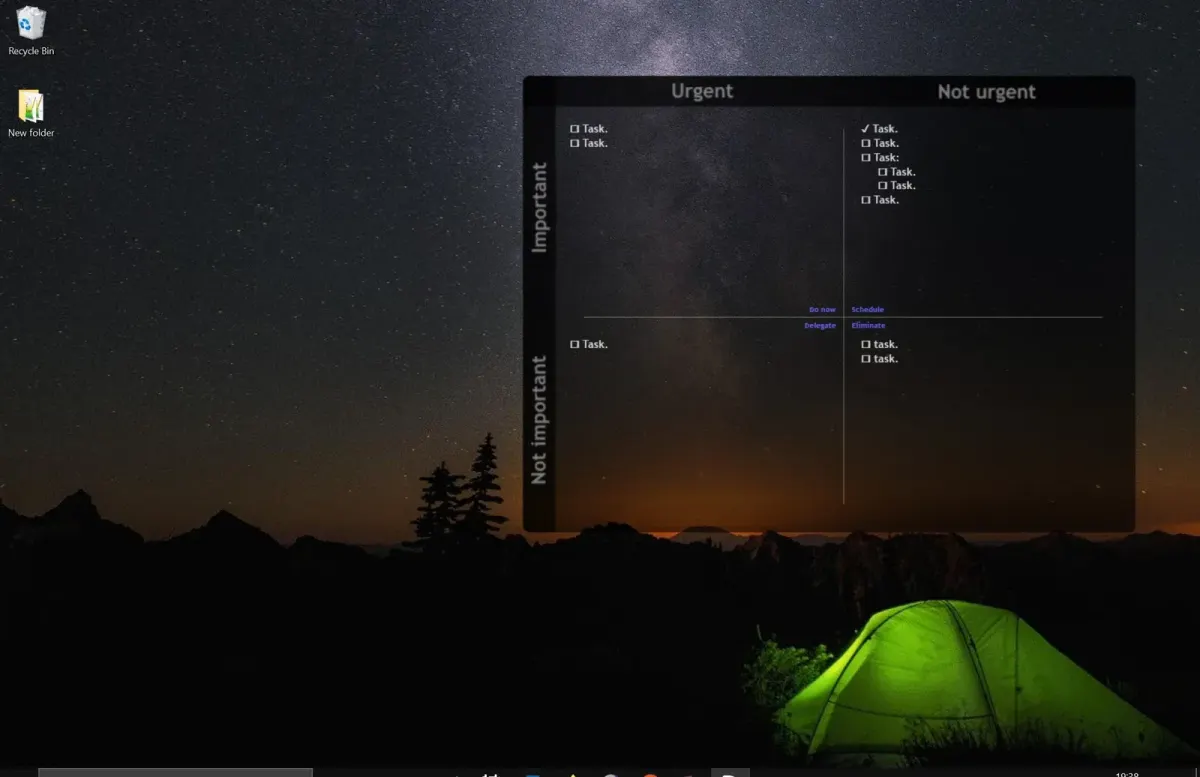The image size is (1200, 777).
Task: Click the purple 'Schedule' label
Action: 868,310
